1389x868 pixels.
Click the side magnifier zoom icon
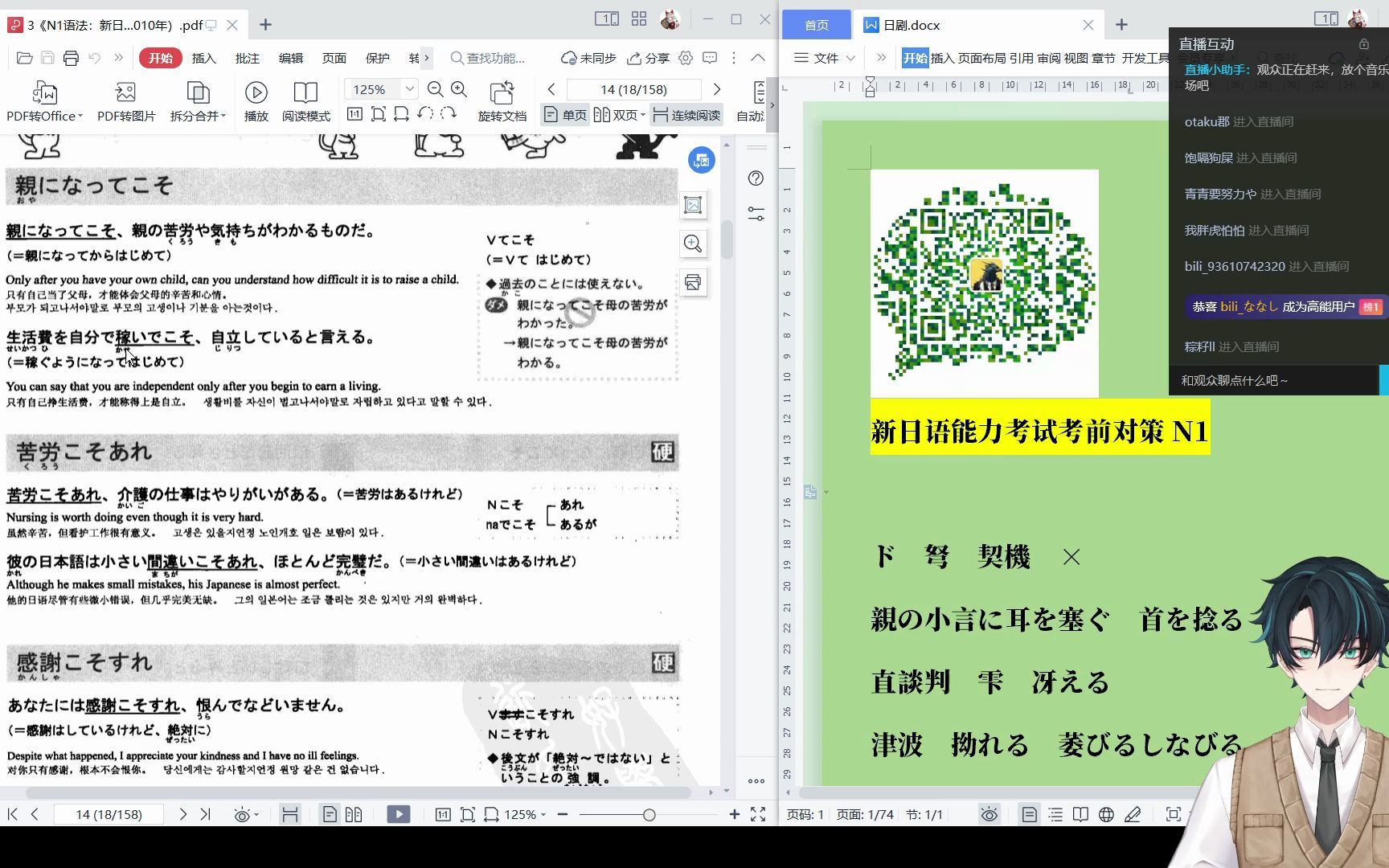point(693,244)
